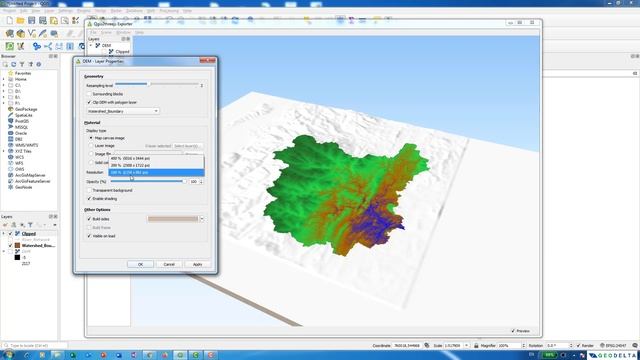Image resolution: width=640 pixels, height=360 pixels.
Task: Toggle the Enable shading checkbox
Action: [89, 199]
